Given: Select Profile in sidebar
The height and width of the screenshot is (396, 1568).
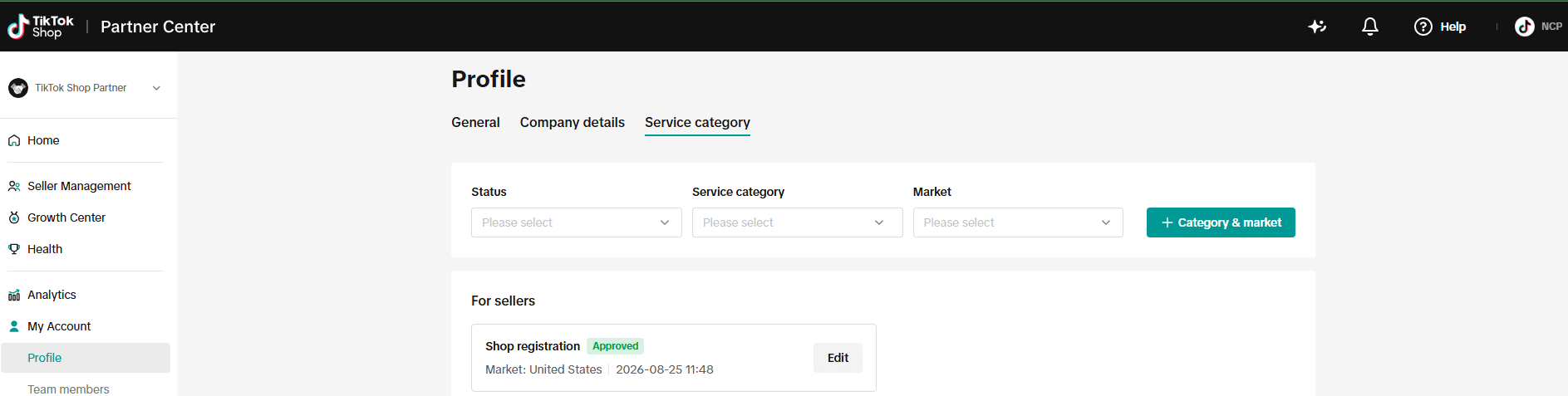Looking at the screenshot, I should coord(86,358).
